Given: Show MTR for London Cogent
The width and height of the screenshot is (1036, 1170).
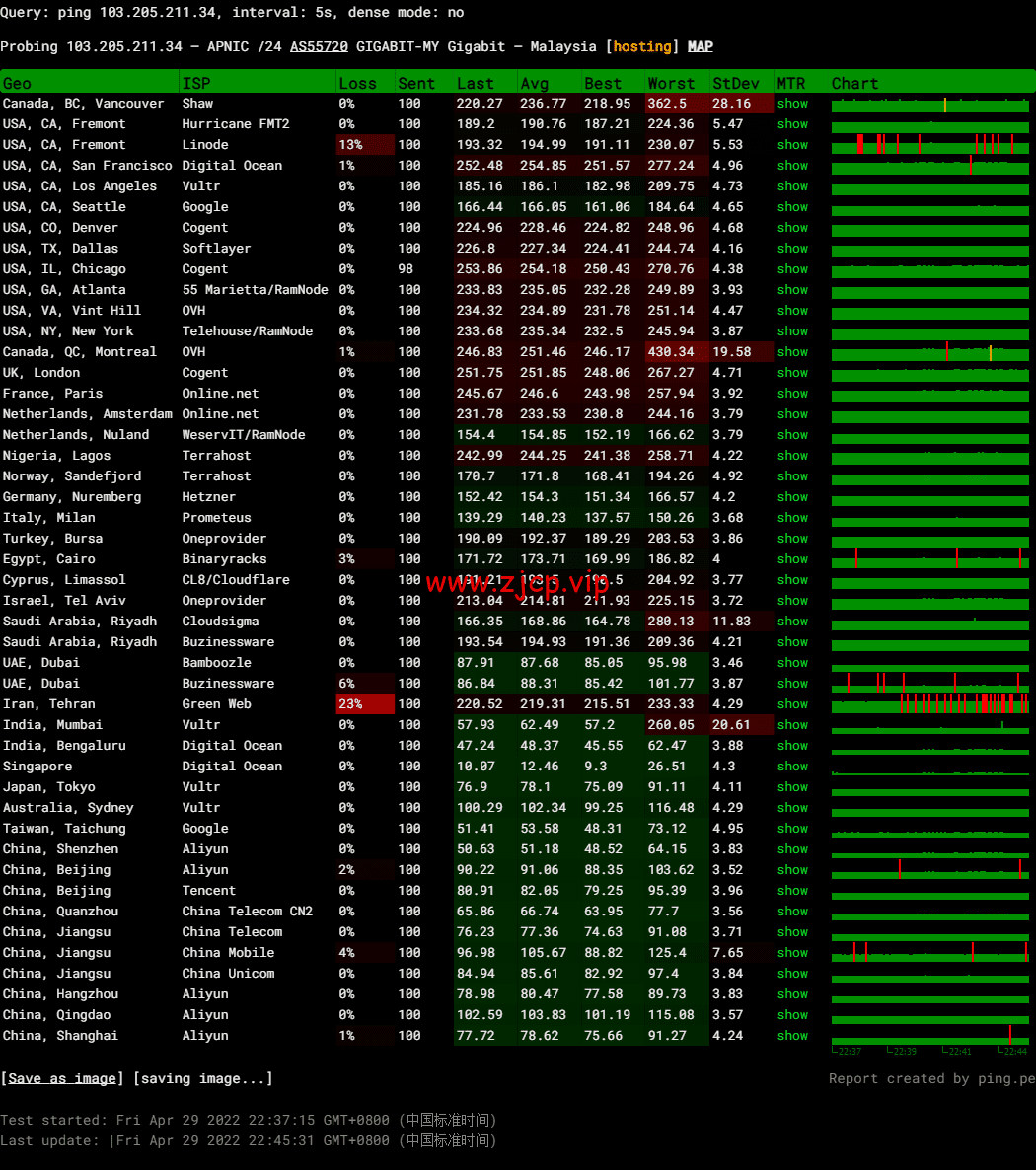Looking at the screenshot, I should [792, 373].
